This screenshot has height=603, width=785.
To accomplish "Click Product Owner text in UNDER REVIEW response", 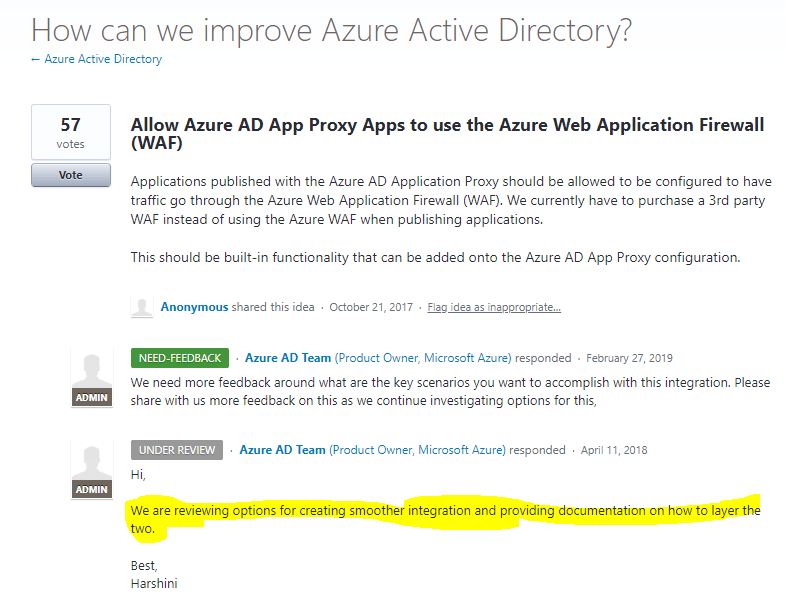I will coord(417,450).
